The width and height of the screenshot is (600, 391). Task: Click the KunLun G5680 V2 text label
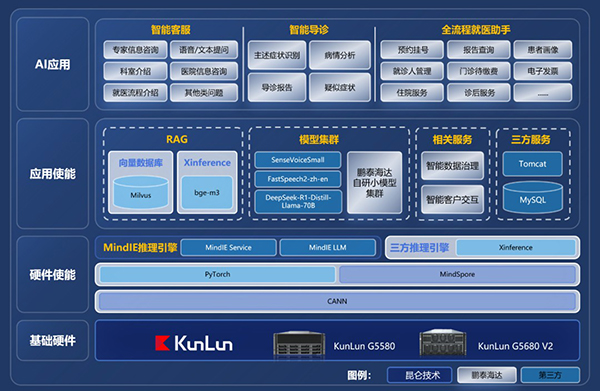pyautogui.click(x=515, y=346)
